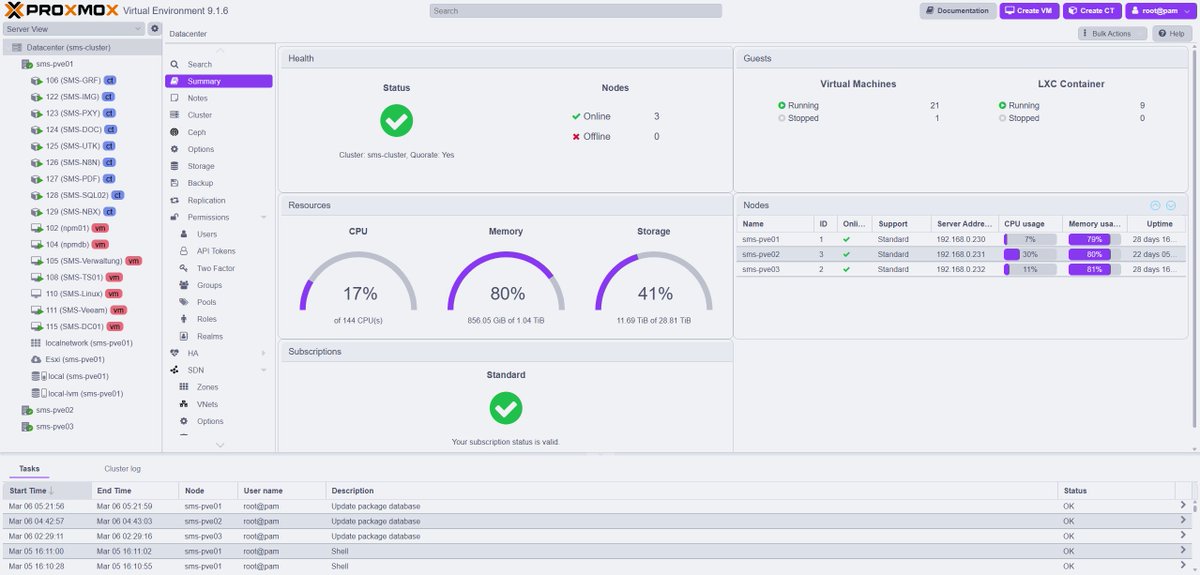Image resolution: width=1200 pixels, height=575 pixels.
Task: Expand task row Mar 06 05:21:56 arrow
Action: click(1185, 506)
